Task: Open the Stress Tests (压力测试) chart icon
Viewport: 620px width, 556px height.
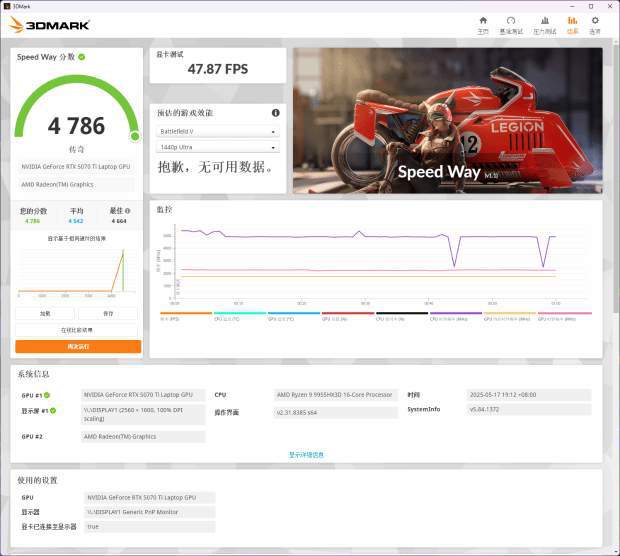Action: pyautogui.click(x=544, y=21)
